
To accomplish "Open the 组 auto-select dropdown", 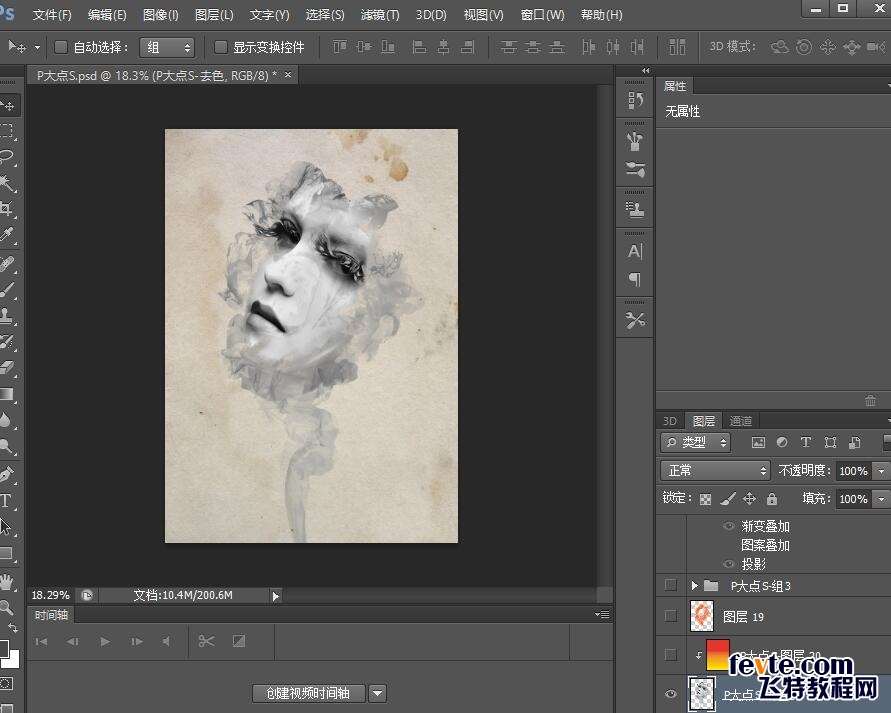I will [x=167, y=48].
